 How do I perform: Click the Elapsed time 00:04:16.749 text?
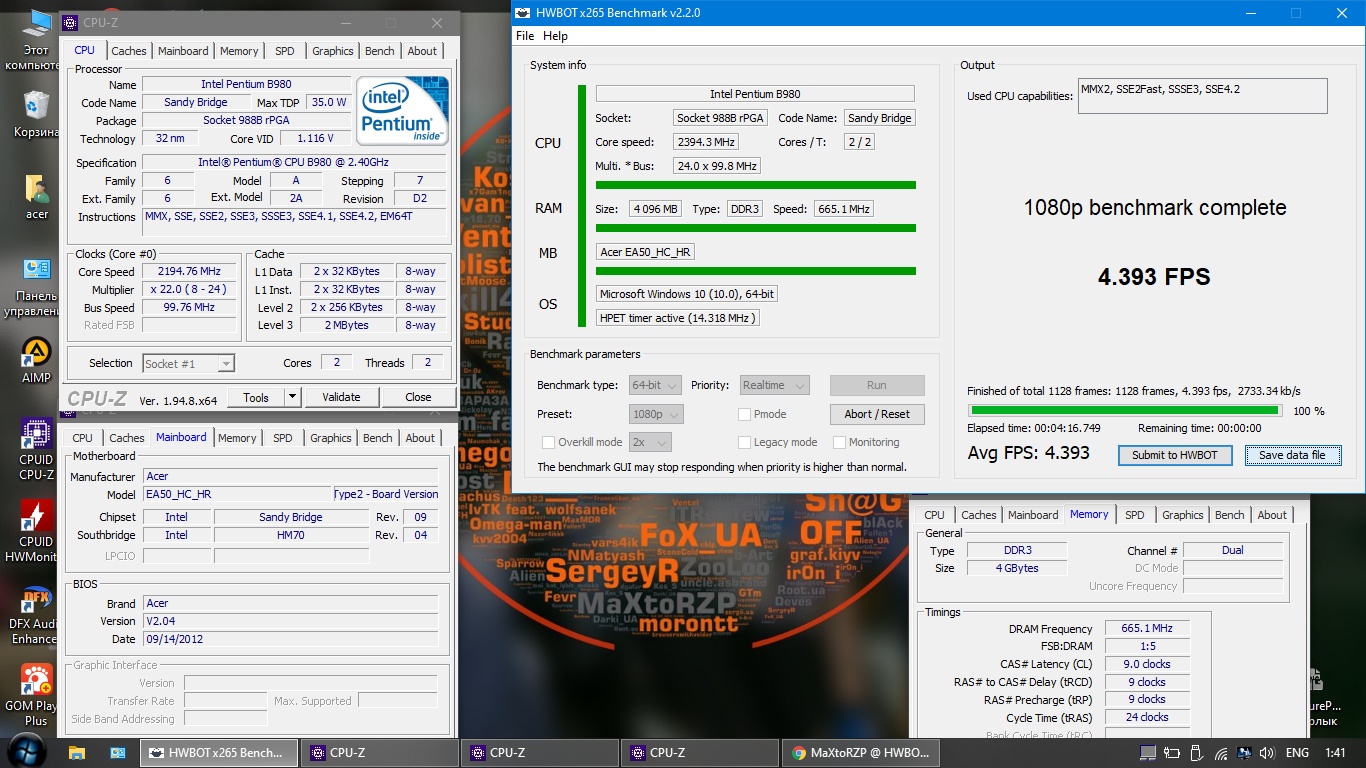[1034, 428]
